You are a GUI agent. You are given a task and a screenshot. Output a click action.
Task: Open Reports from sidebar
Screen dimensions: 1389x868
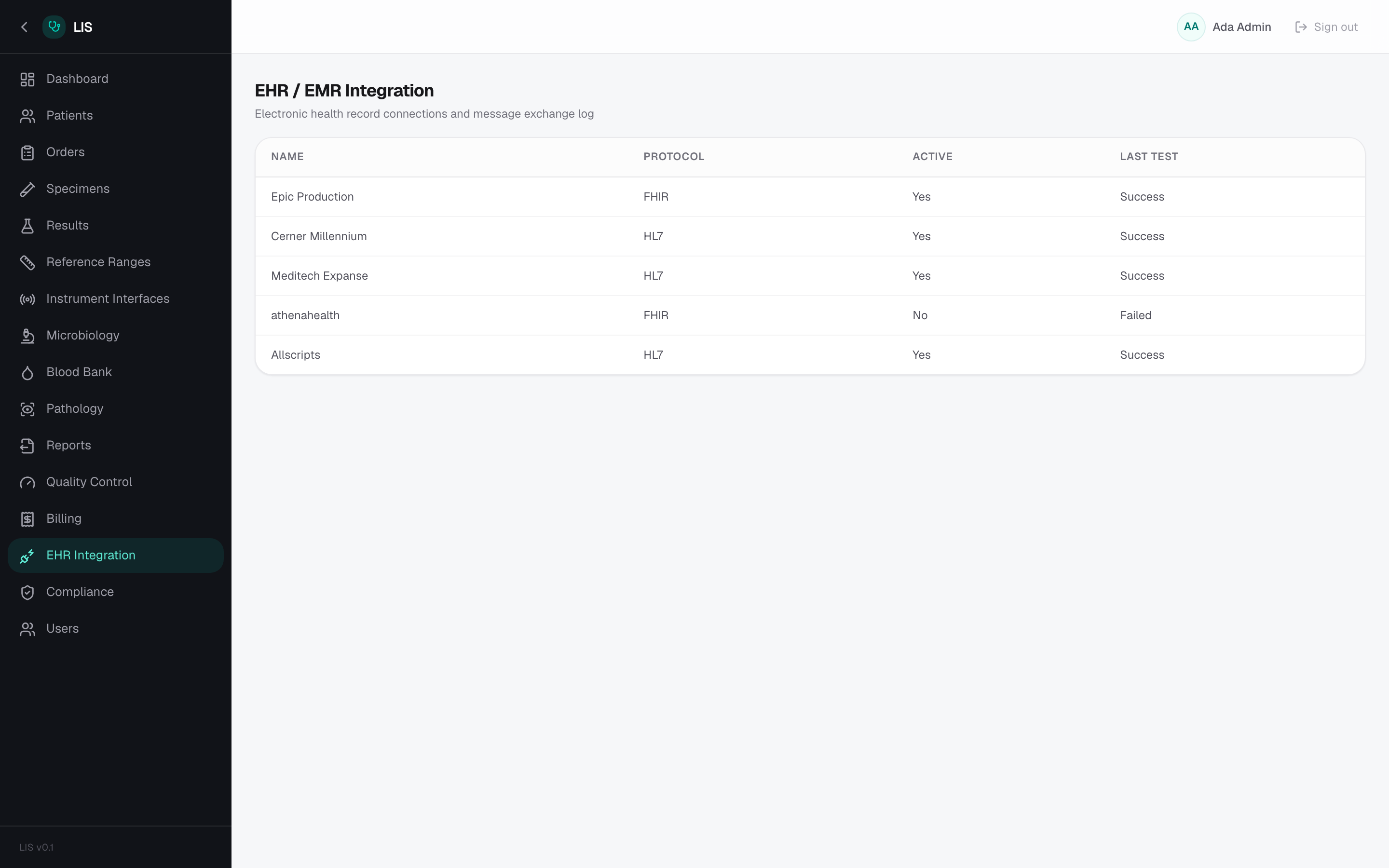click(115, 446)
